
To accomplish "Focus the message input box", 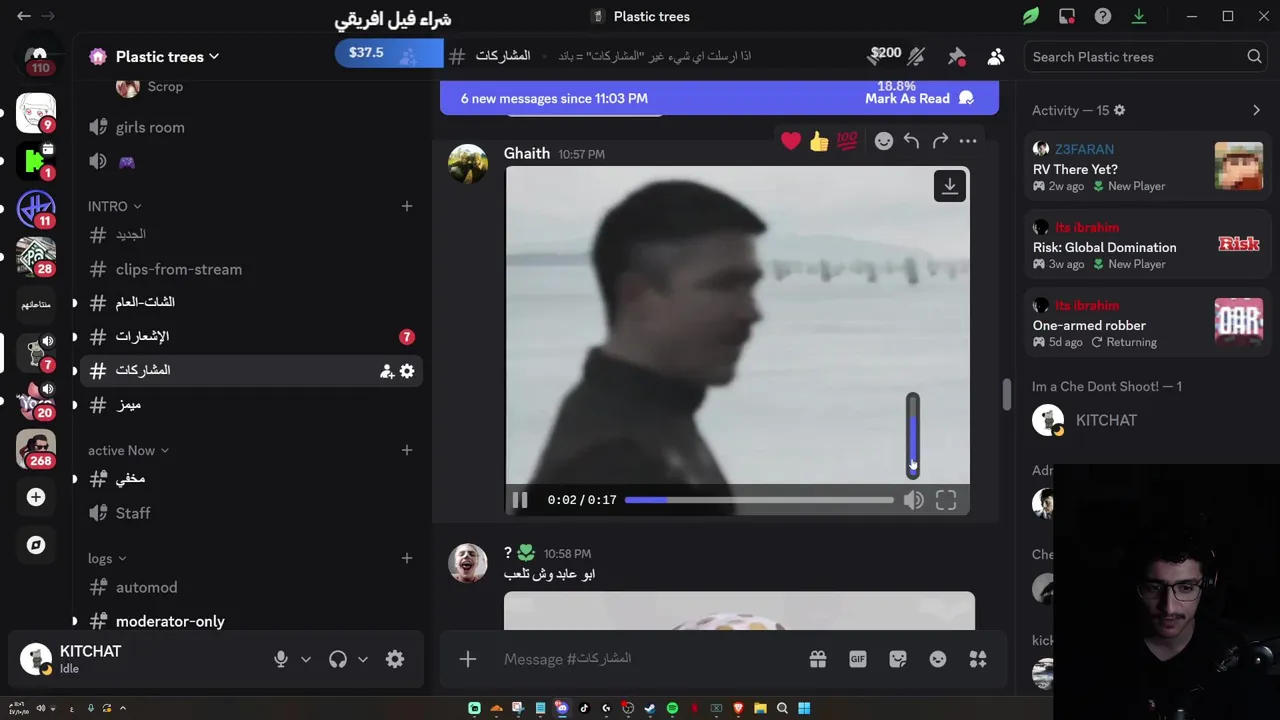I will [650, 659].
